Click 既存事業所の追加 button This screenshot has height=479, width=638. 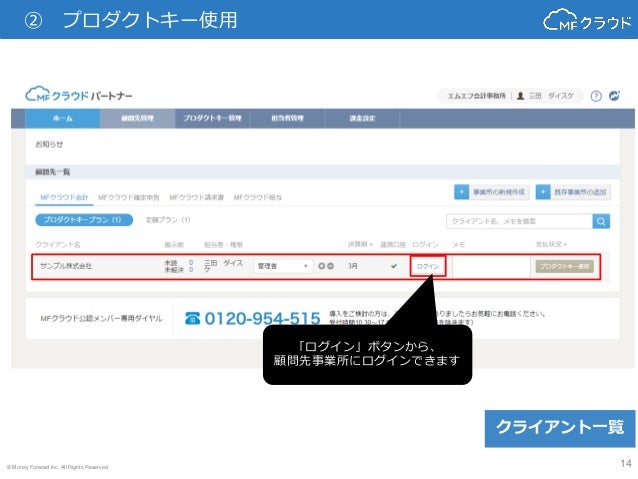click(573, 192)
